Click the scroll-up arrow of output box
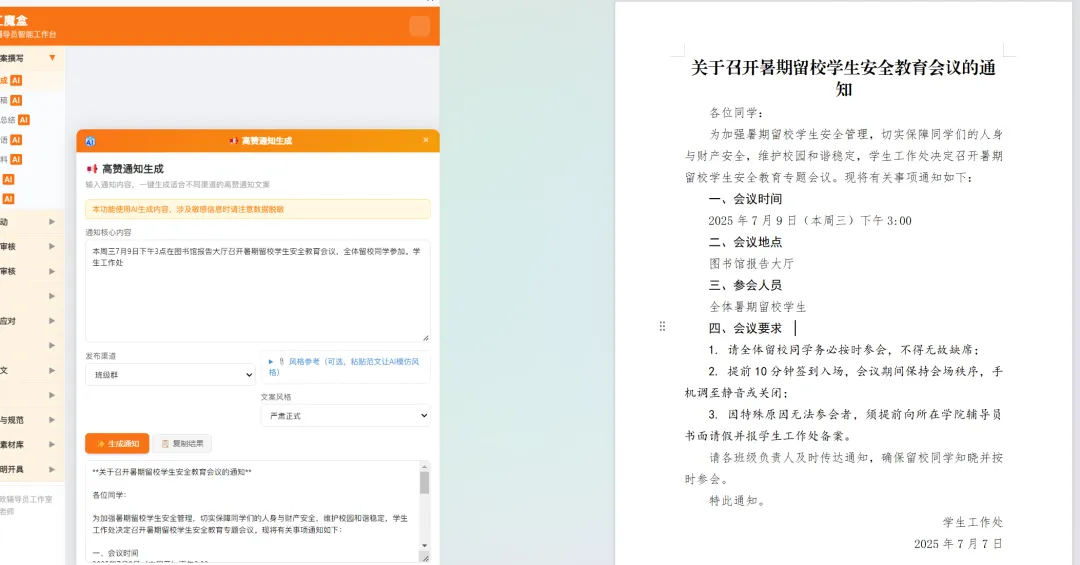The height and width of the screenshot is (565, 1080). tap(424, 466)
